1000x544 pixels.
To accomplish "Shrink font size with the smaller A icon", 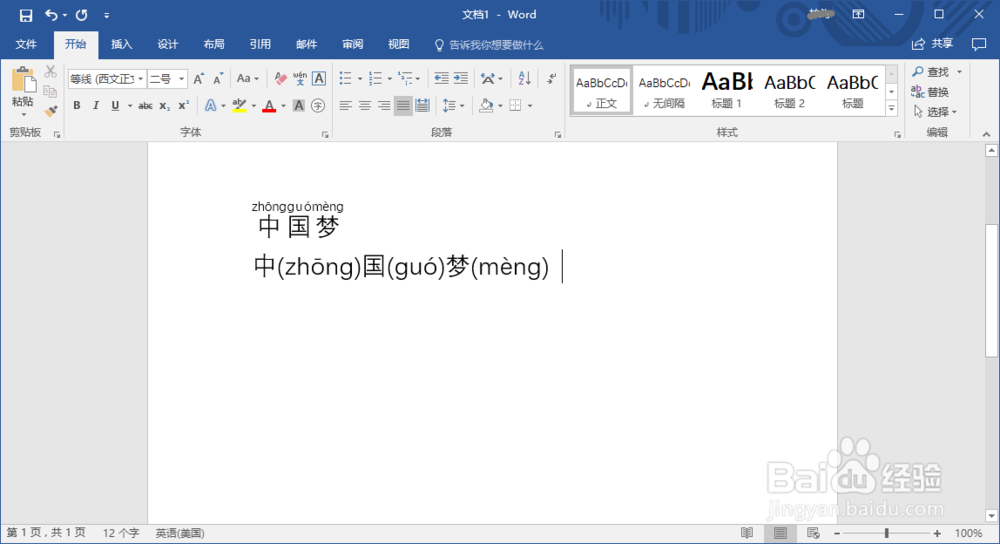I will pyautogui.click(x=218, y=78).
